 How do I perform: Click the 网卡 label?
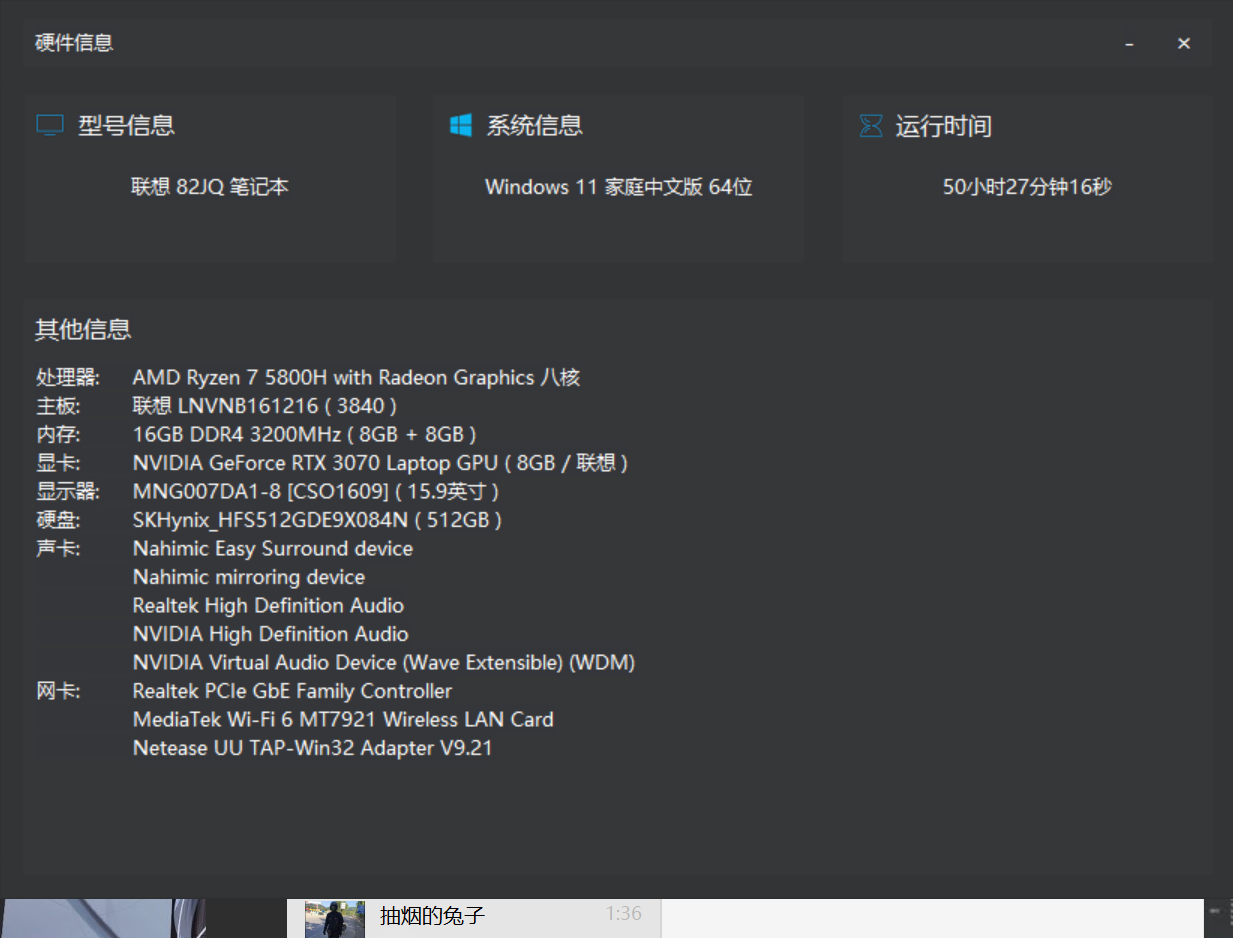[x=58, y=691]
